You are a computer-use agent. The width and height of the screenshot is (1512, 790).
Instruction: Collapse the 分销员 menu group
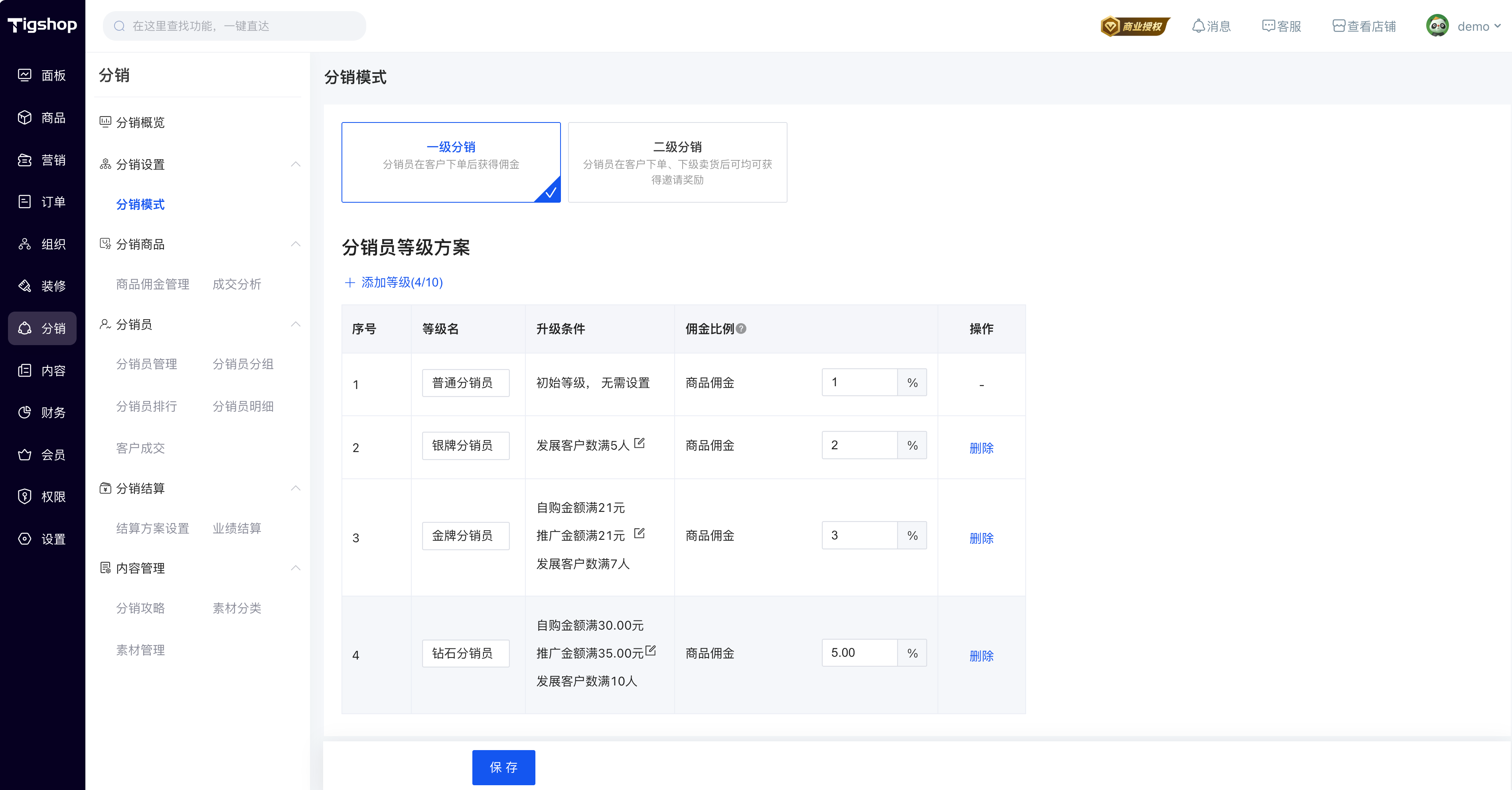coord(296,324)
